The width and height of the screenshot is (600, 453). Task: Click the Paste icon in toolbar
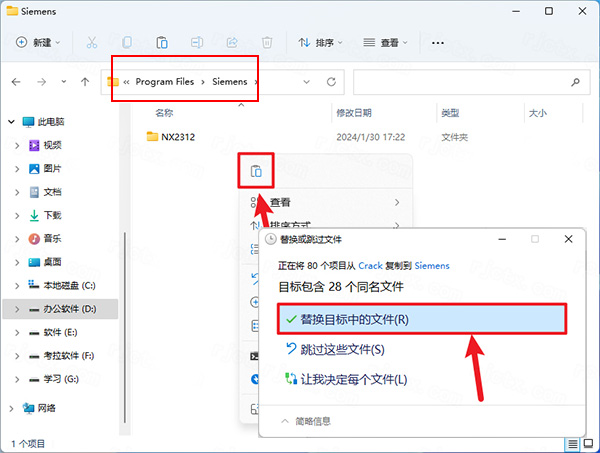point(162,42)
